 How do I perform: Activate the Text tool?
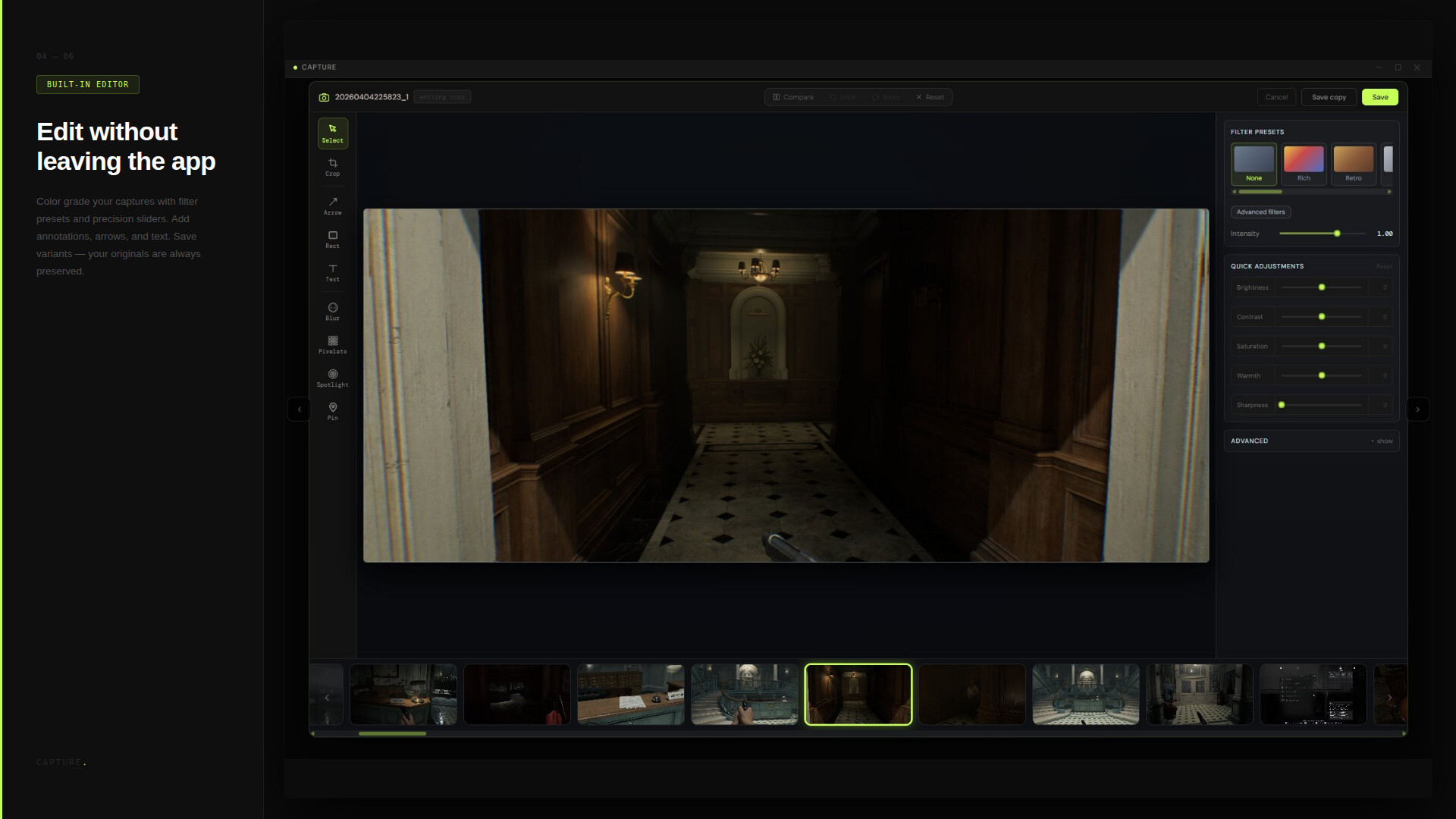(332, 273)
